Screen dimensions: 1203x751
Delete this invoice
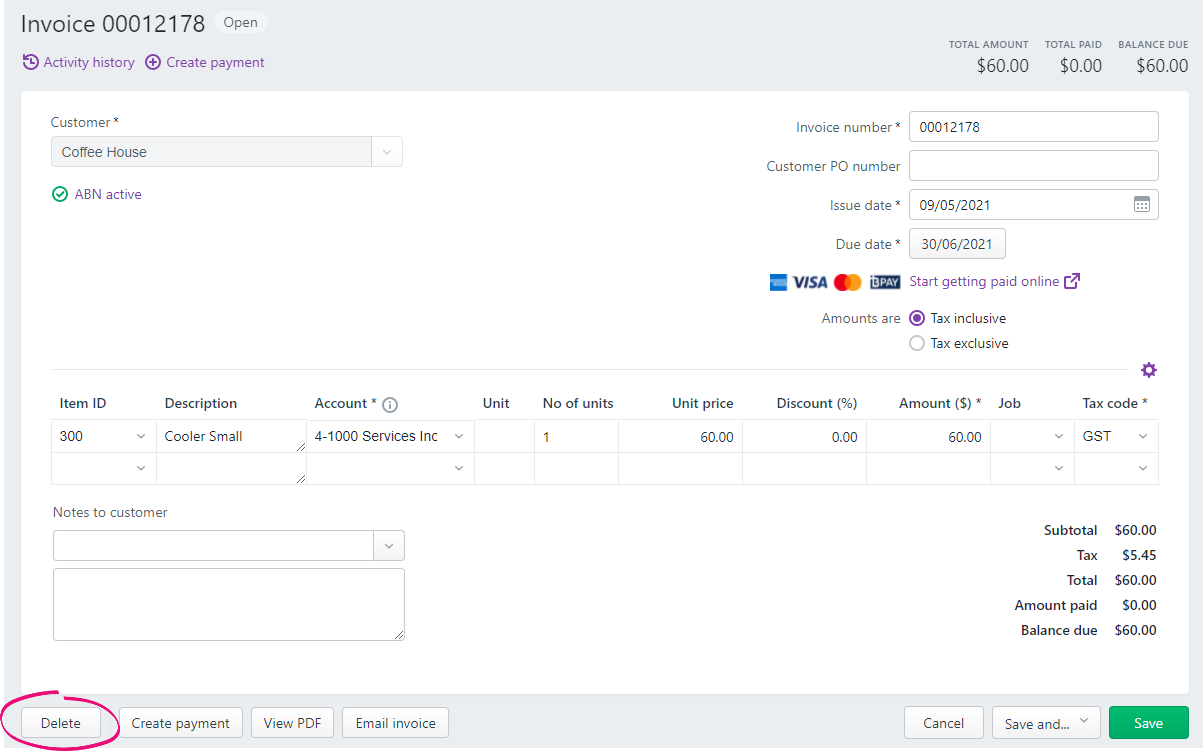click(x=61, y=723)
